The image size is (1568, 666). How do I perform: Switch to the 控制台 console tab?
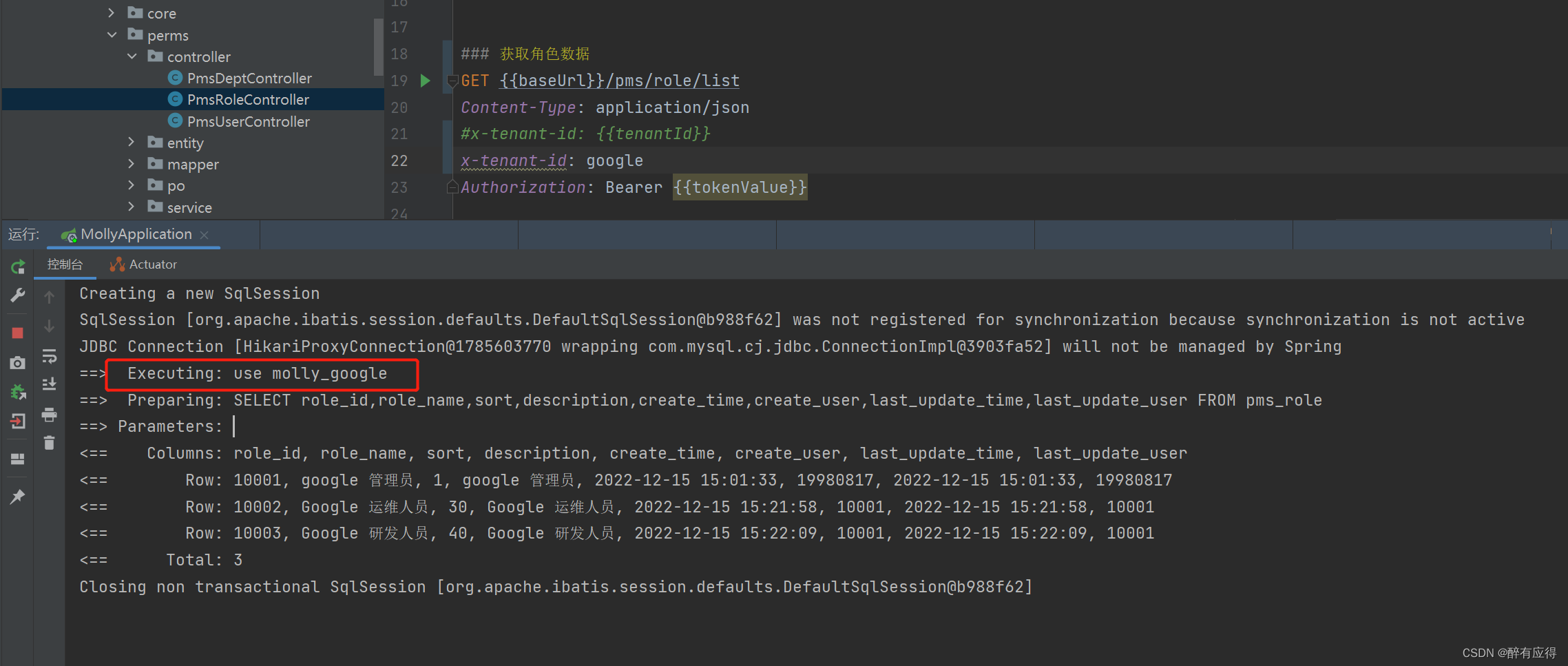pyautogui.click(x=65, y=264)
